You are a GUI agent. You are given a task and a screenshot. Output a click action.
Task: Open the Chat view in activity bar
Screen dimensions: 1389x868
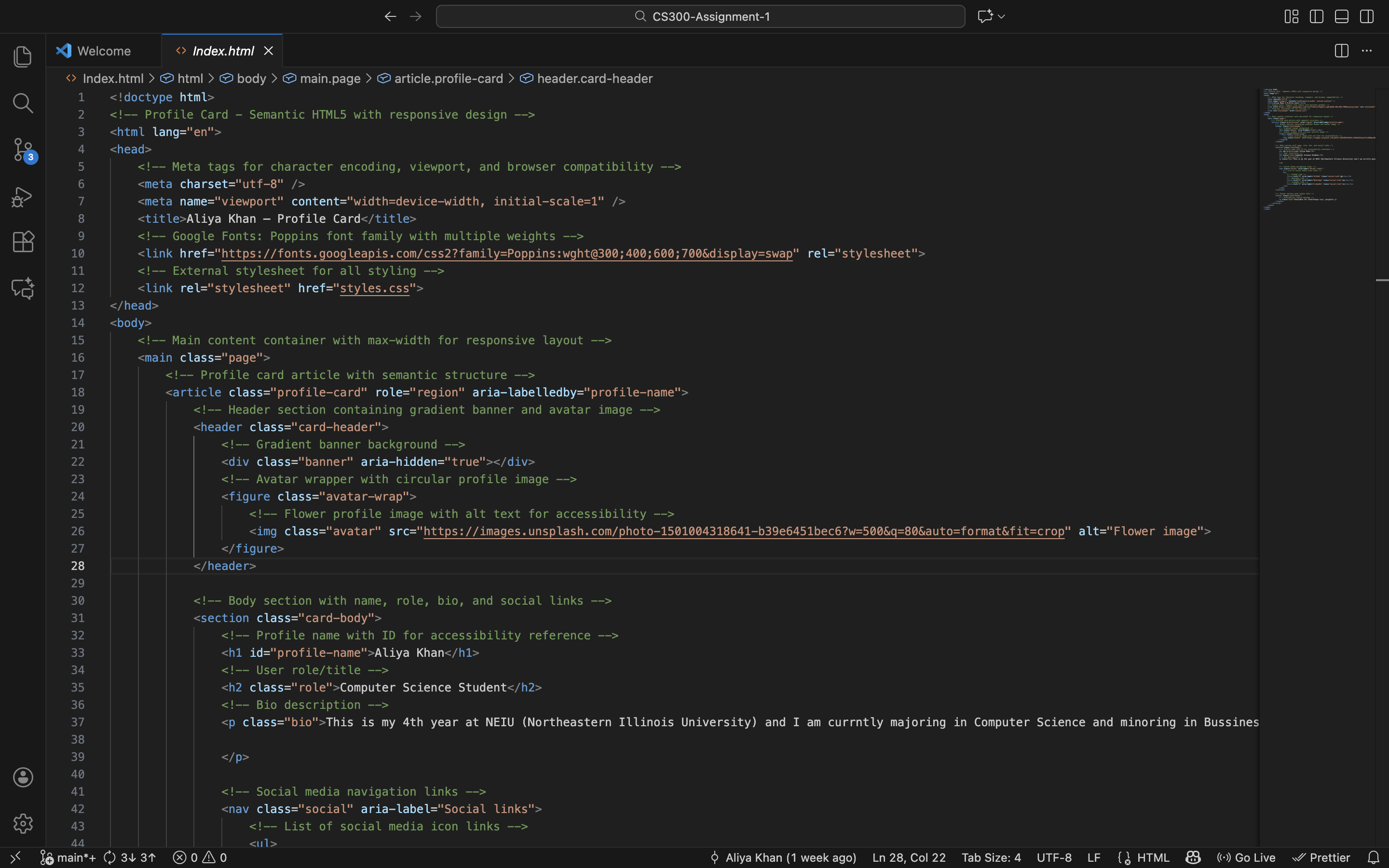click(22, 288)
